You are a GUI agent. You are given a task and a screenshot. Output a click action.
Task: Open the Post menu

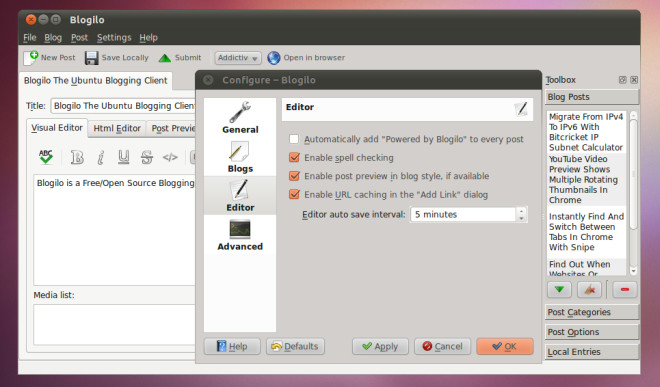pos(79,37)
